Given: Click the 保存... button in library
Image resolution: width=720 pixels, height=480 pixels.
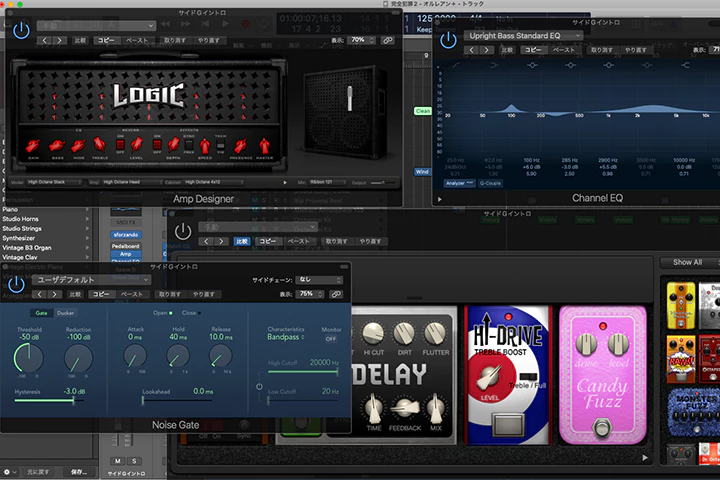Looking at the screenshot, I should pos(79,472).
